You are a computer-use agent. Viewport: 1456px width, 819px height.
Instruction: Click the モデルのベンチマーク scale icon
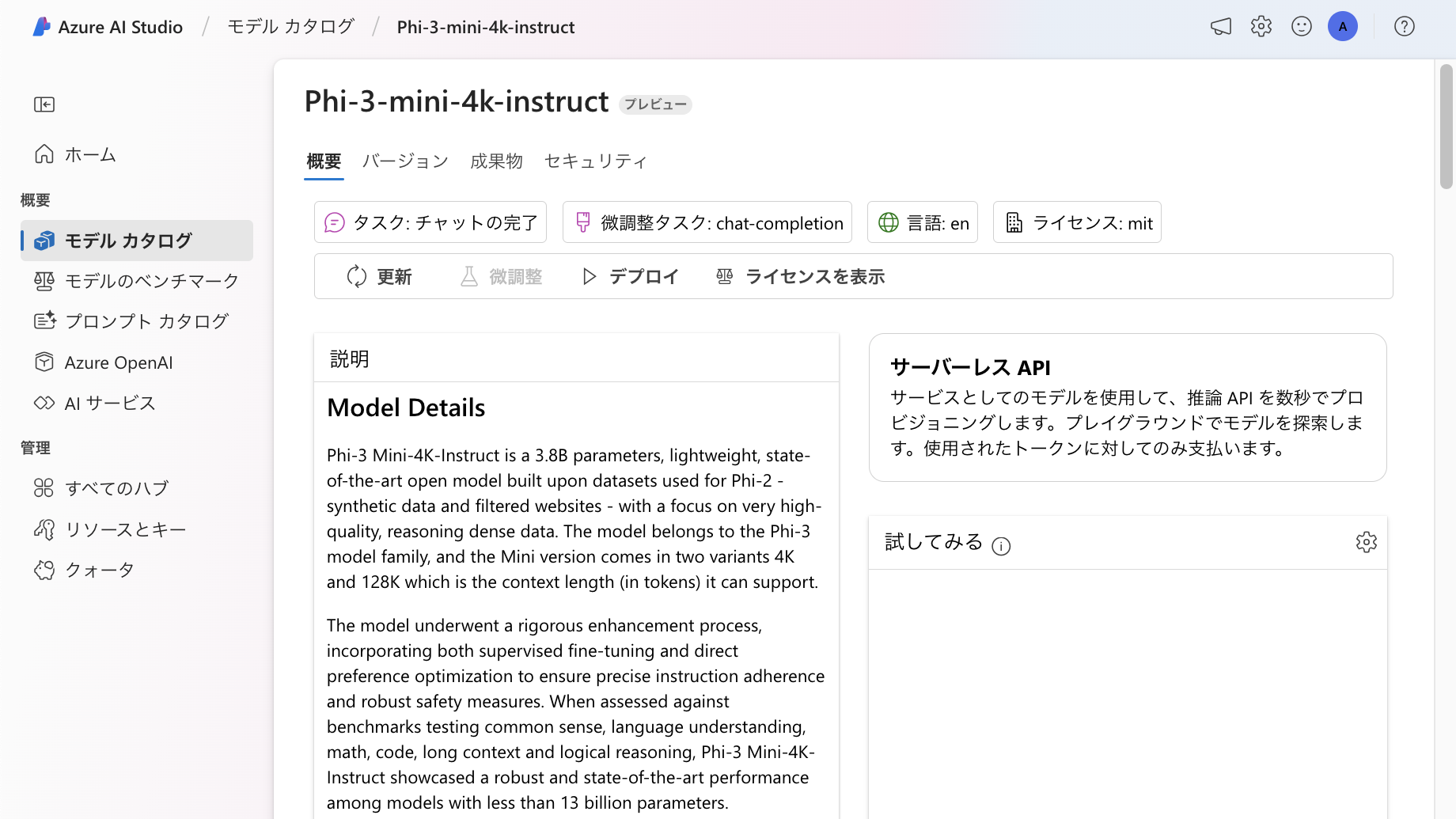(x=44, y=281)
